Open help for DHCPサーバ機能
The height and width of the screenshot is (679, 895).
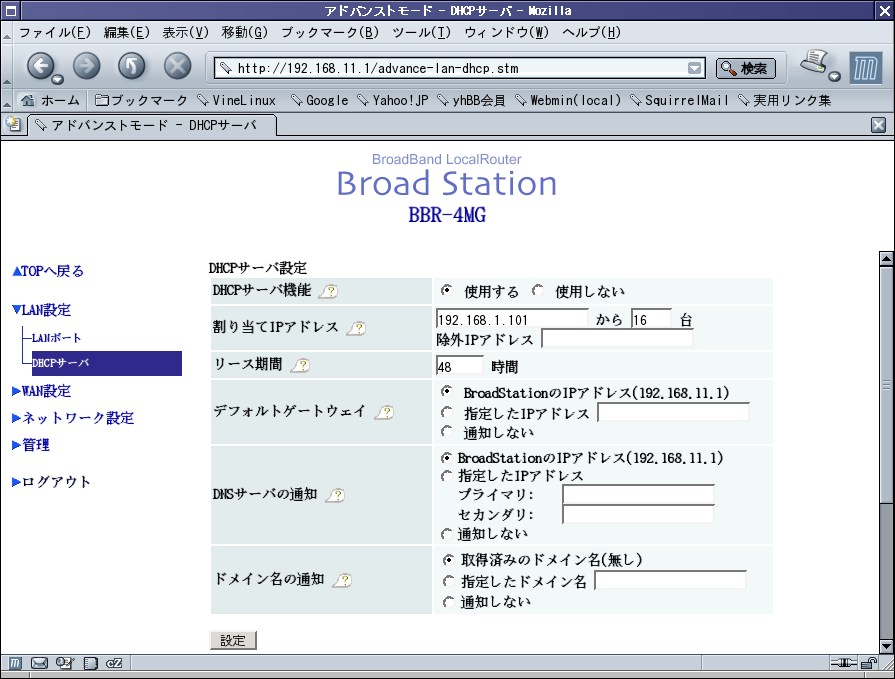tap(329, 292)
